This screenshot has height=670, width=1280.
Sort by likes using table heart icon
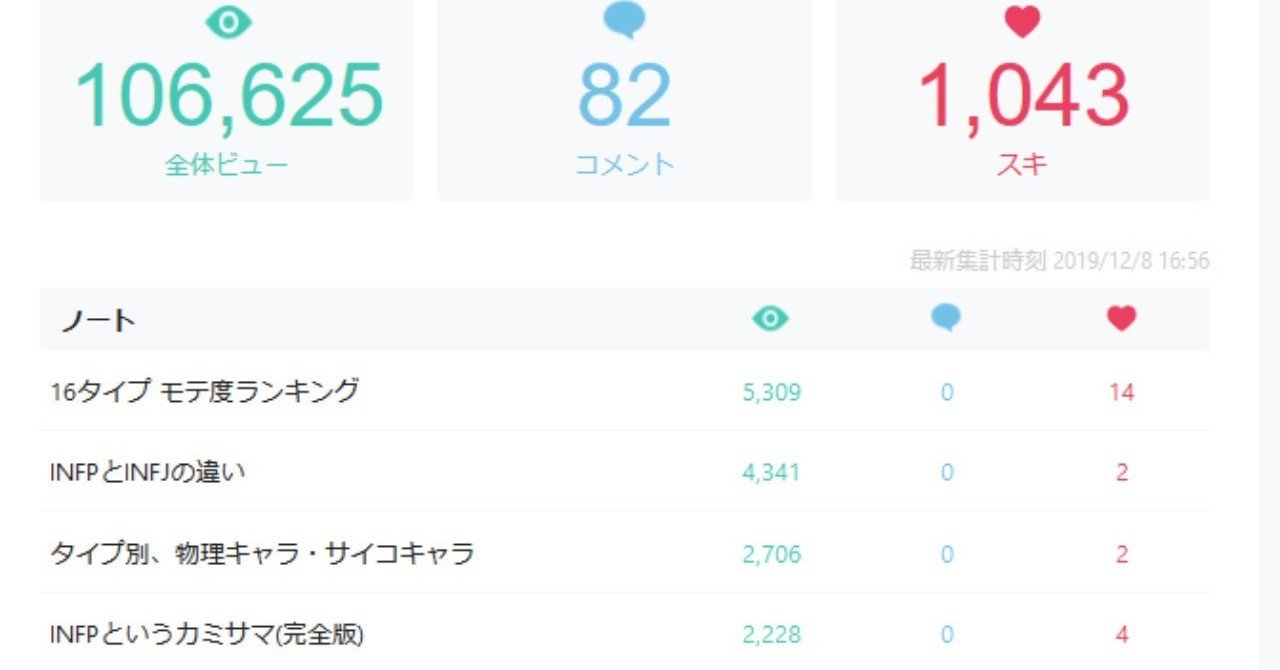pos(1121,319)
